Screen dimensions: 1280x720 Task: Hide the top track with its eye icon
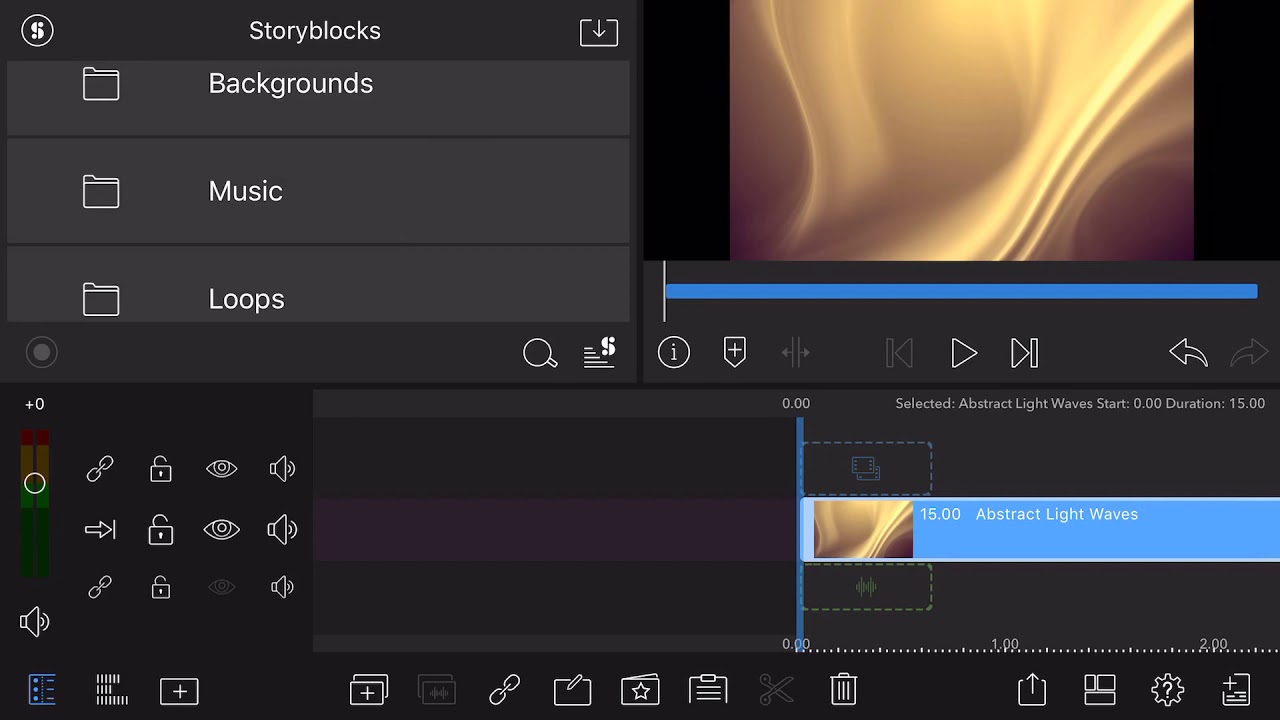[222, 469]
